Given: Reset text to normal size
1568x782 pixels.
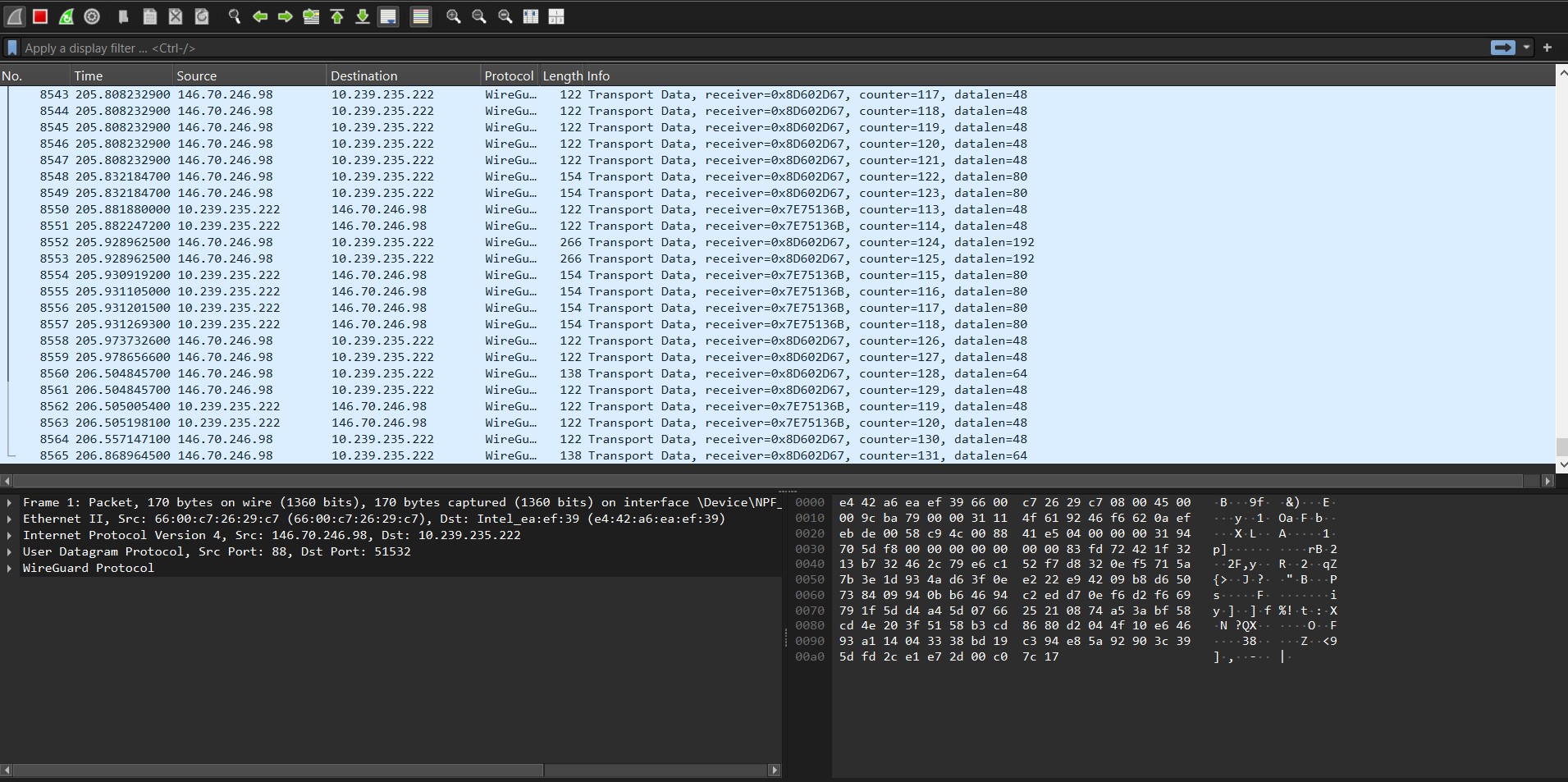Looking at the screenshot, I should pyautogui.click(x=505, y=16).
